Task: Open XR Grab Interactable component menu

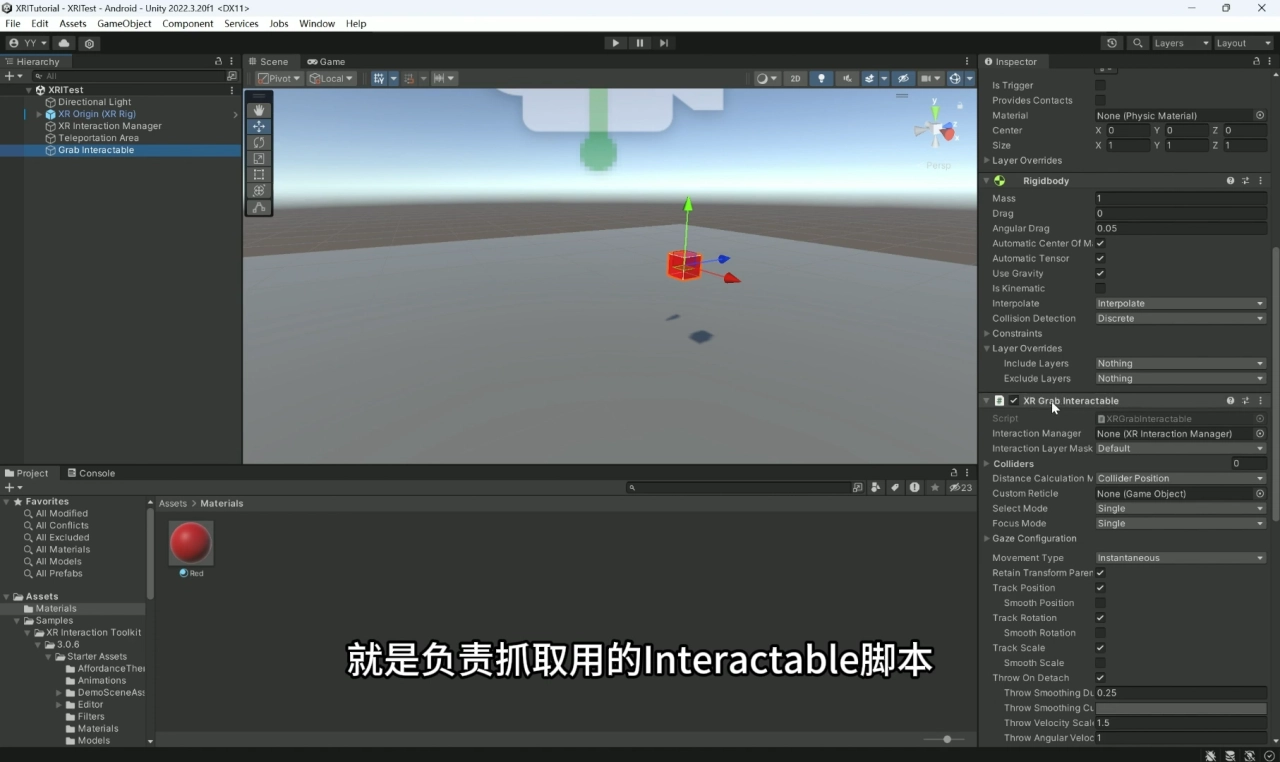Action: 1260,401
